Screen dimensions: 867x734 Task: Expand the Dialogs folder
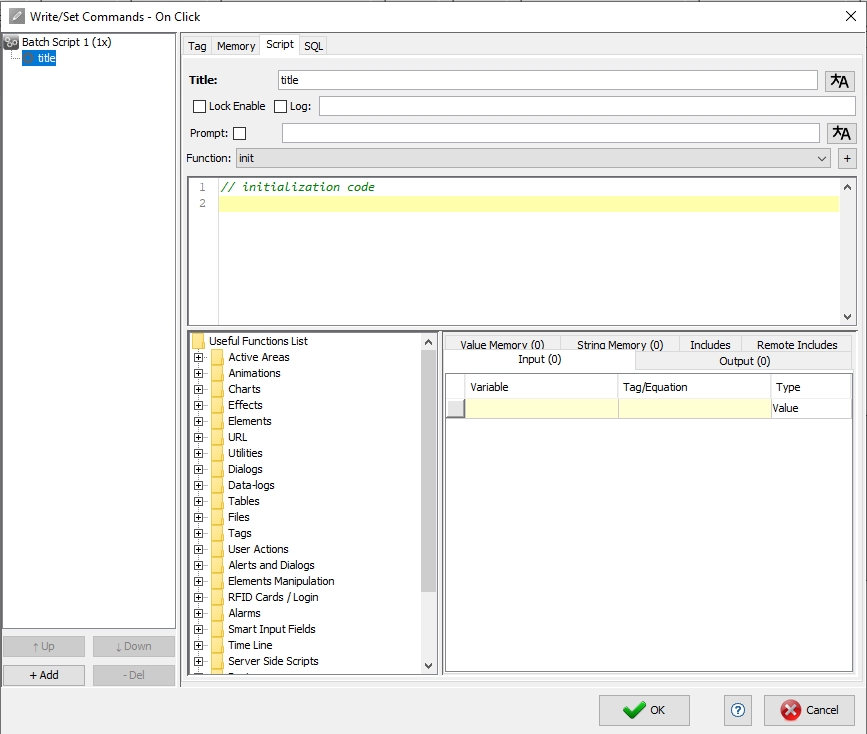(x=199, y=470)
